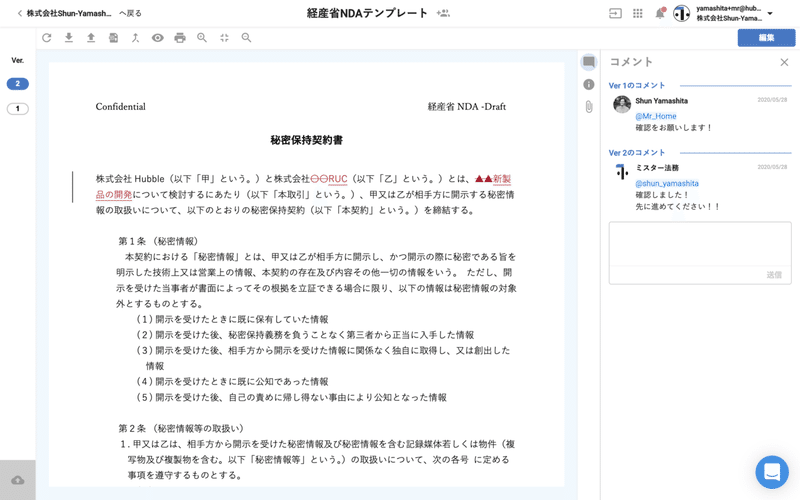800x500 pixels.
Task: Click list item (1) 既に保有していた情報
Action: coord(232,319)
